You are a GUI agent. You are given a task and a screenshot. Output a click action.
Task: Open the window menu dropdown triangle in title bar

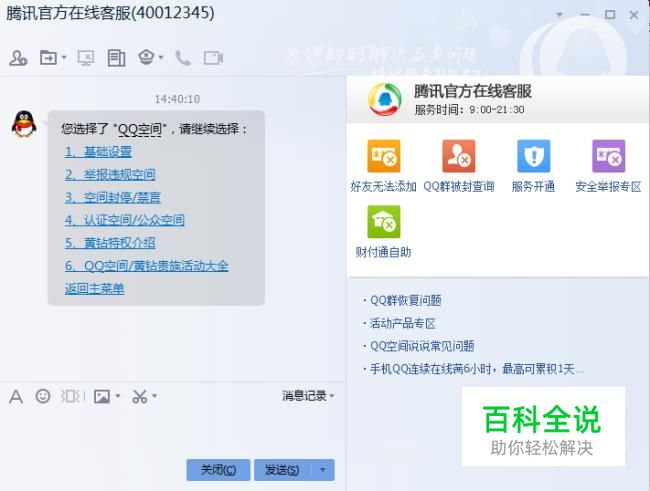point(559,15)
